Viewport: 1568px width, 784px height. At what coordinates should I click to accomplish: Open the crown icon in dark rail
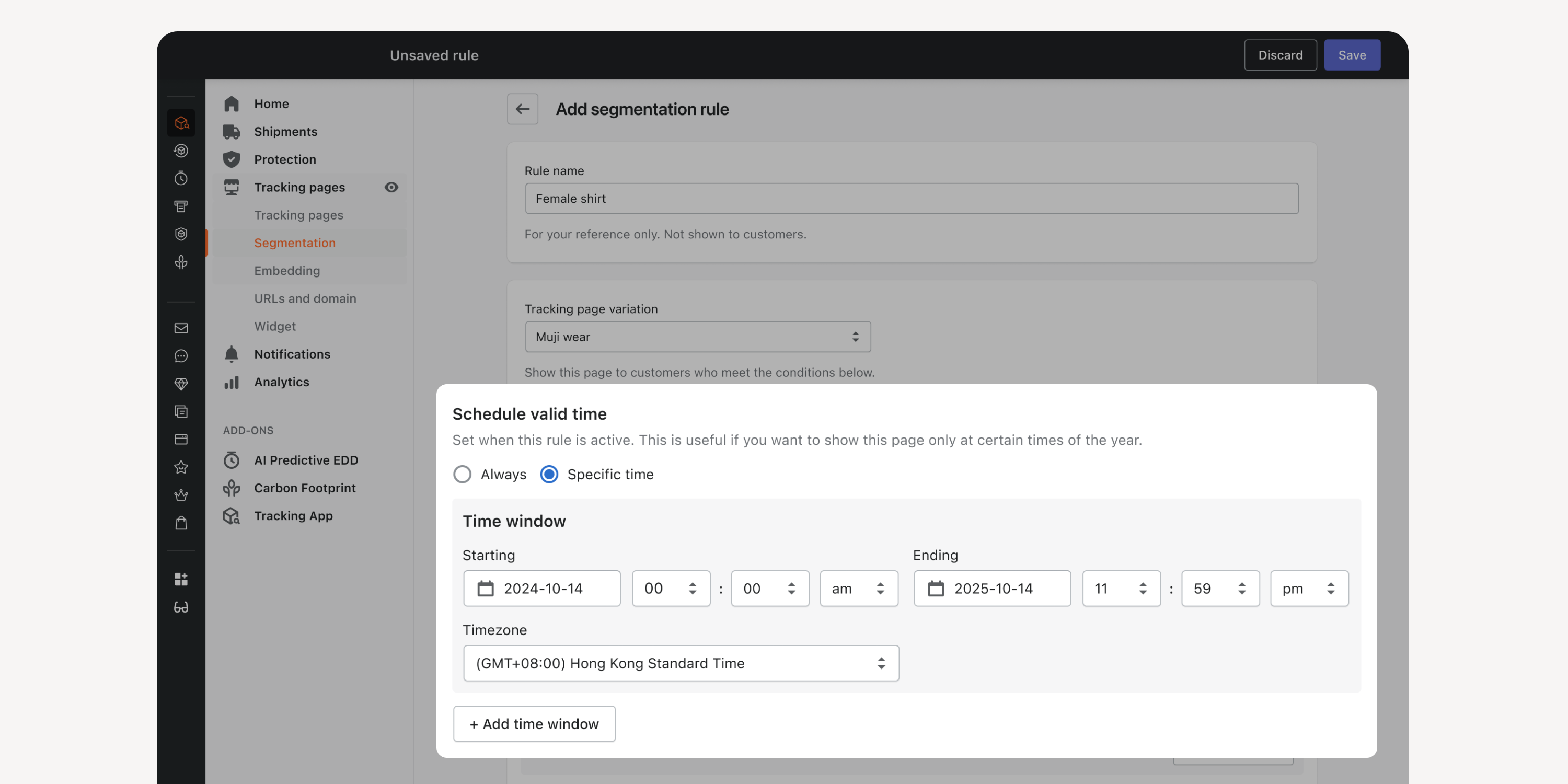[x=181, y=495]
